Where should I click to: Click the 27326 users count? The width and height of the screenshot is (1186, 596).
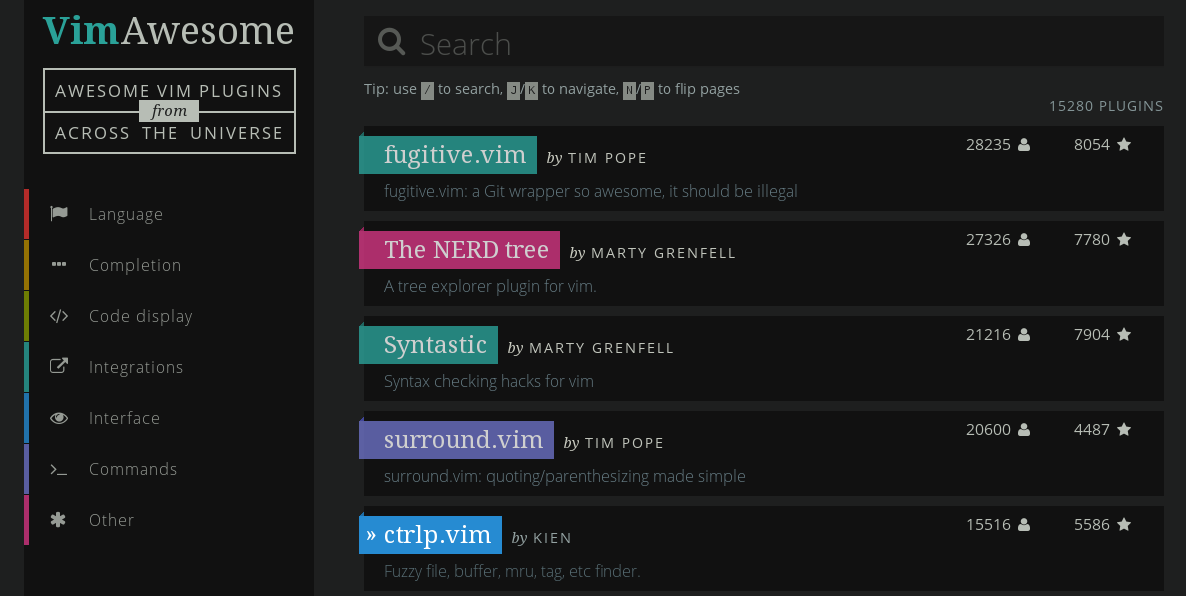988,240
